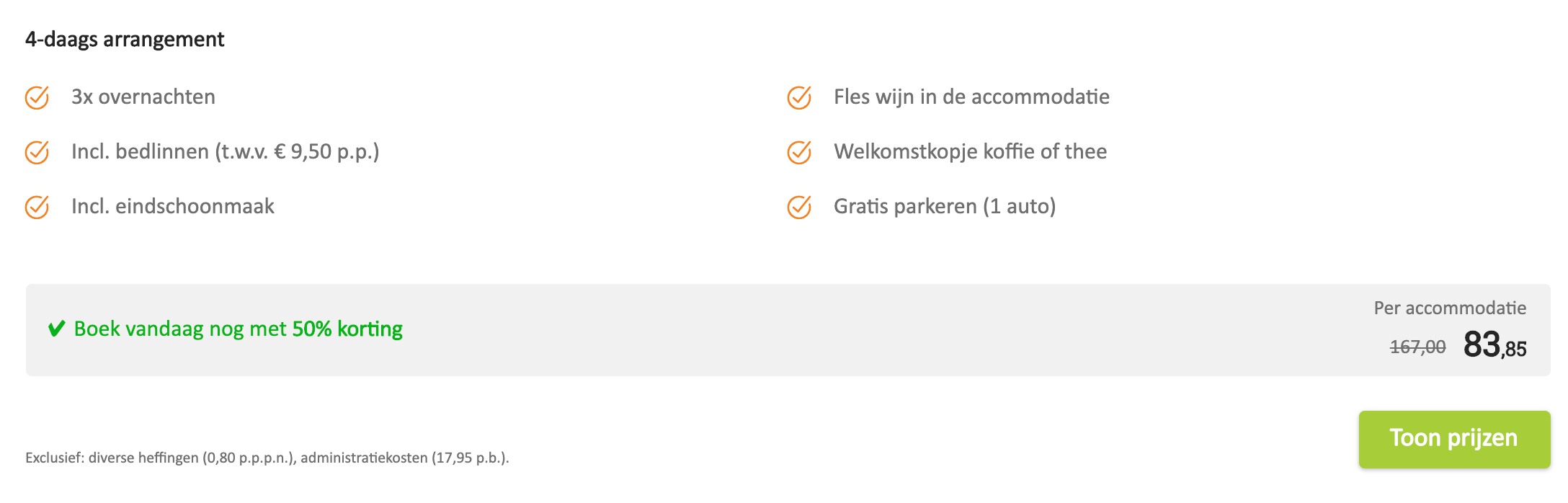1568x503 pixels.
Task: Click green checkmark before Boek vandaag
Action: 57,329
